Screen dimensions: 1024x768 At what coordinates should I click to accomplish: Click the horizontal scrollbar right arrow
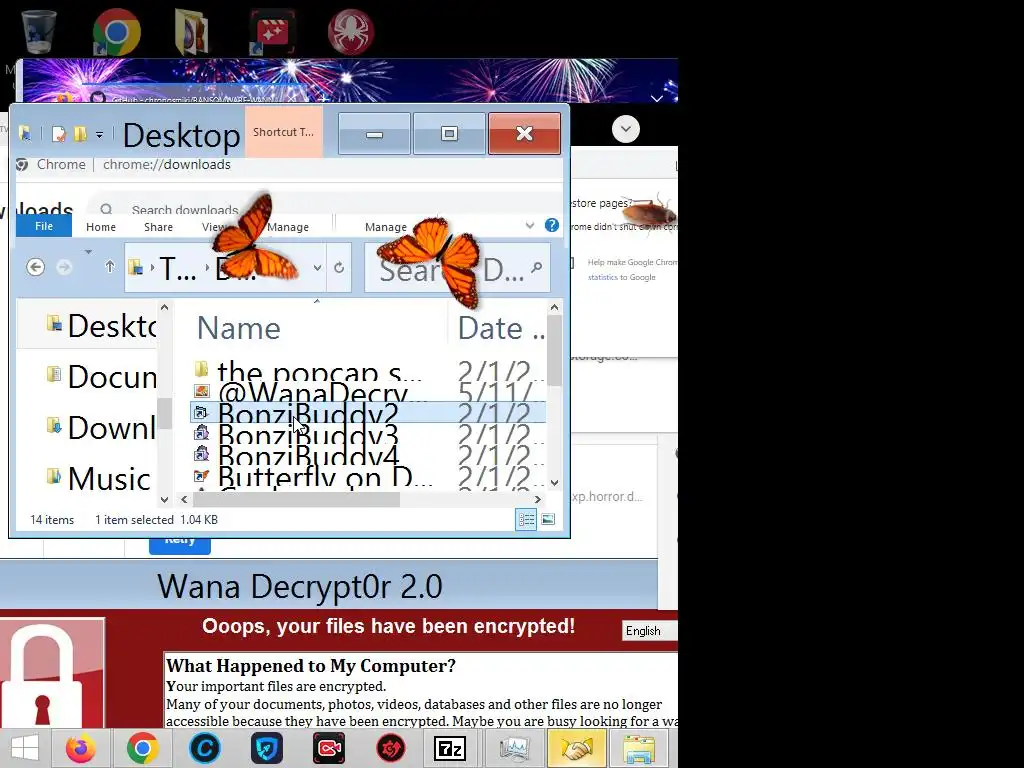pos(537,500)
